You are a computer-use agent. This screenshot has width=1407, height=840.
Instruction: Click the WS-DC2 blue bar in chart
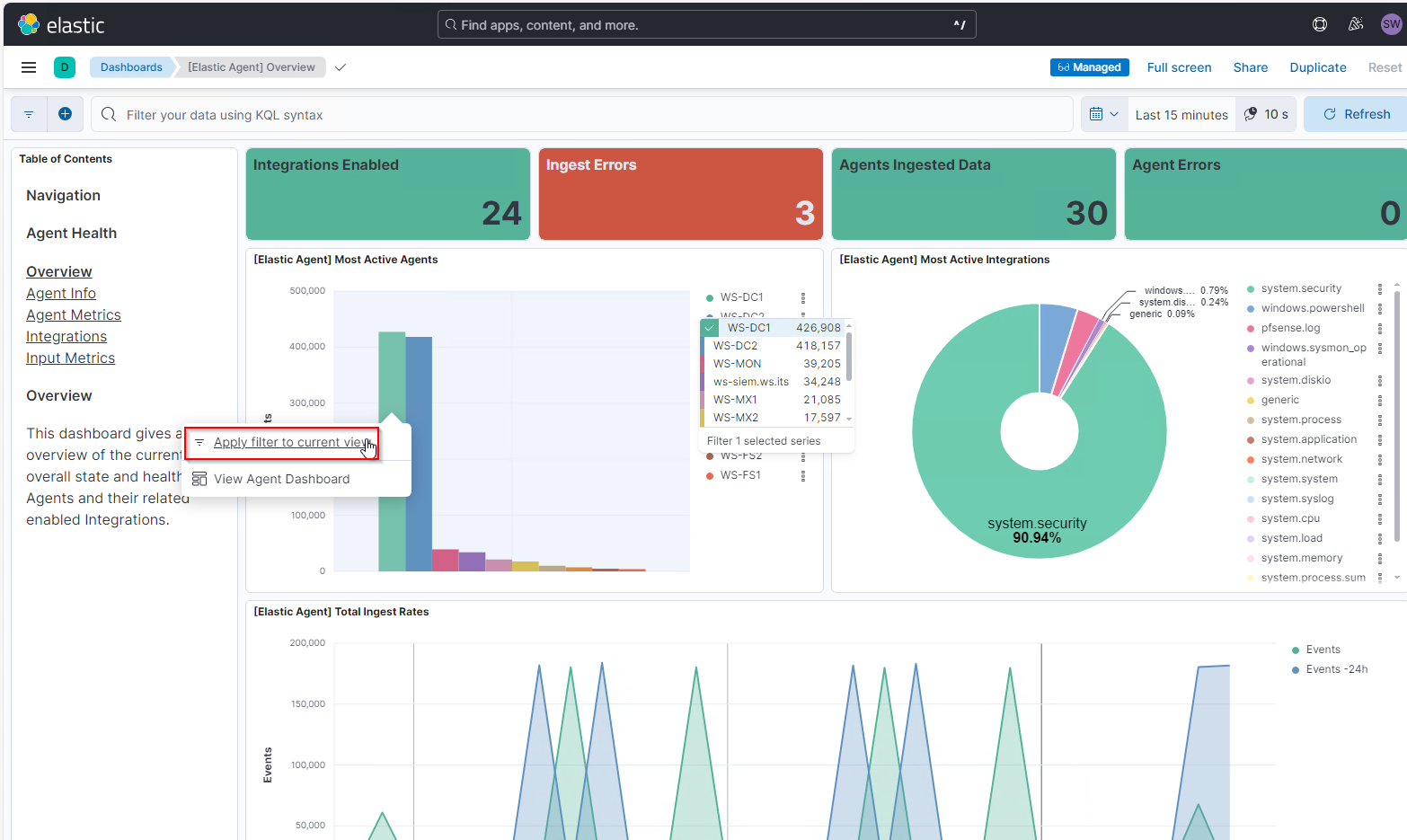click(x=419, y=454)
